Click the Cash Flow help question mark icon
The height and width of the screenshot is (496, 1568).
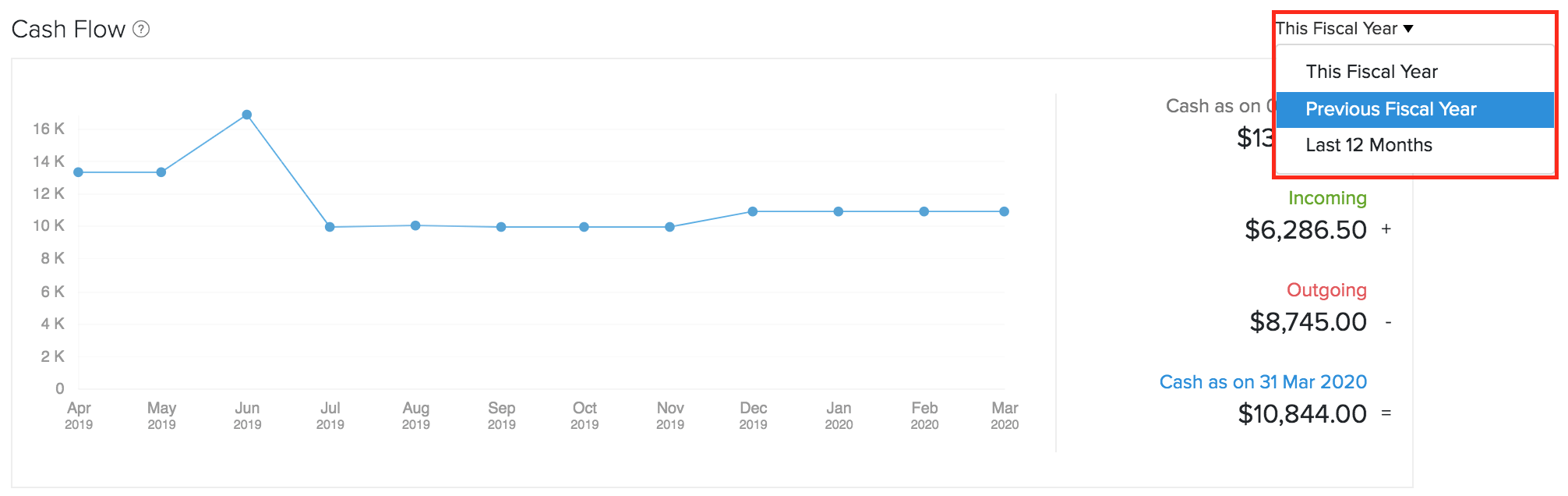click(141, 30)
